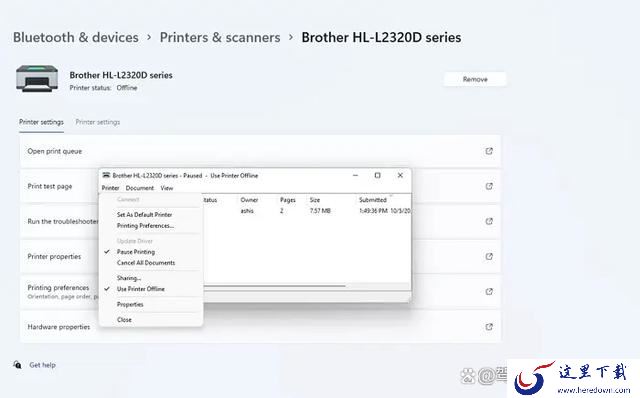Screen dimensions: 640x398
Task: Click the Brother printer icon next to the device name
Action: tap(37, 78)
